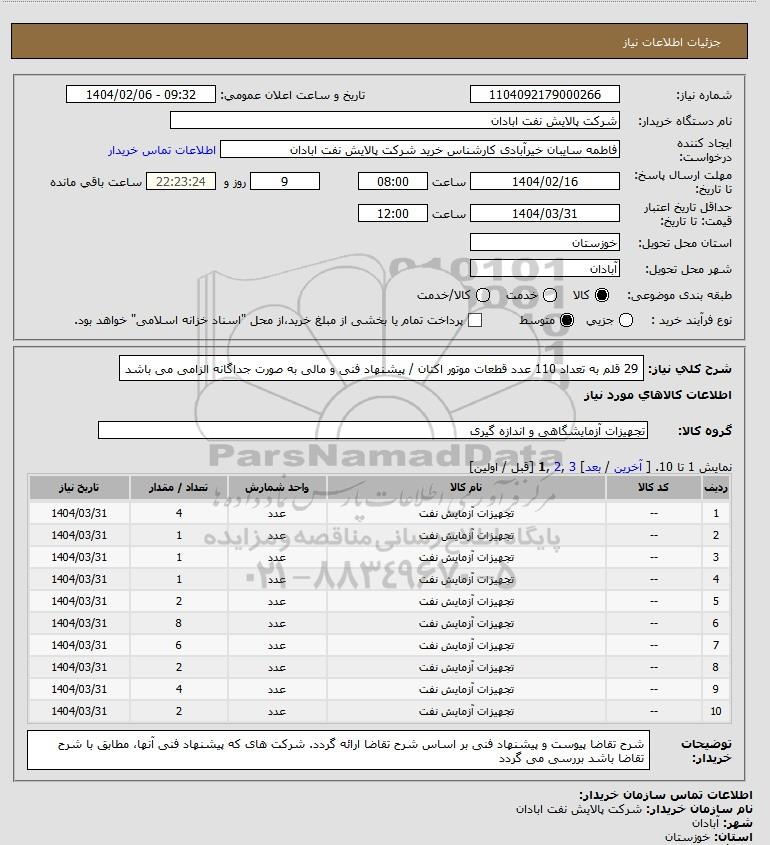Image resolution: width=770 pixels, height=845 pixels.
Task: Click the response deadline time 08:00
Action: pos(393,181)
